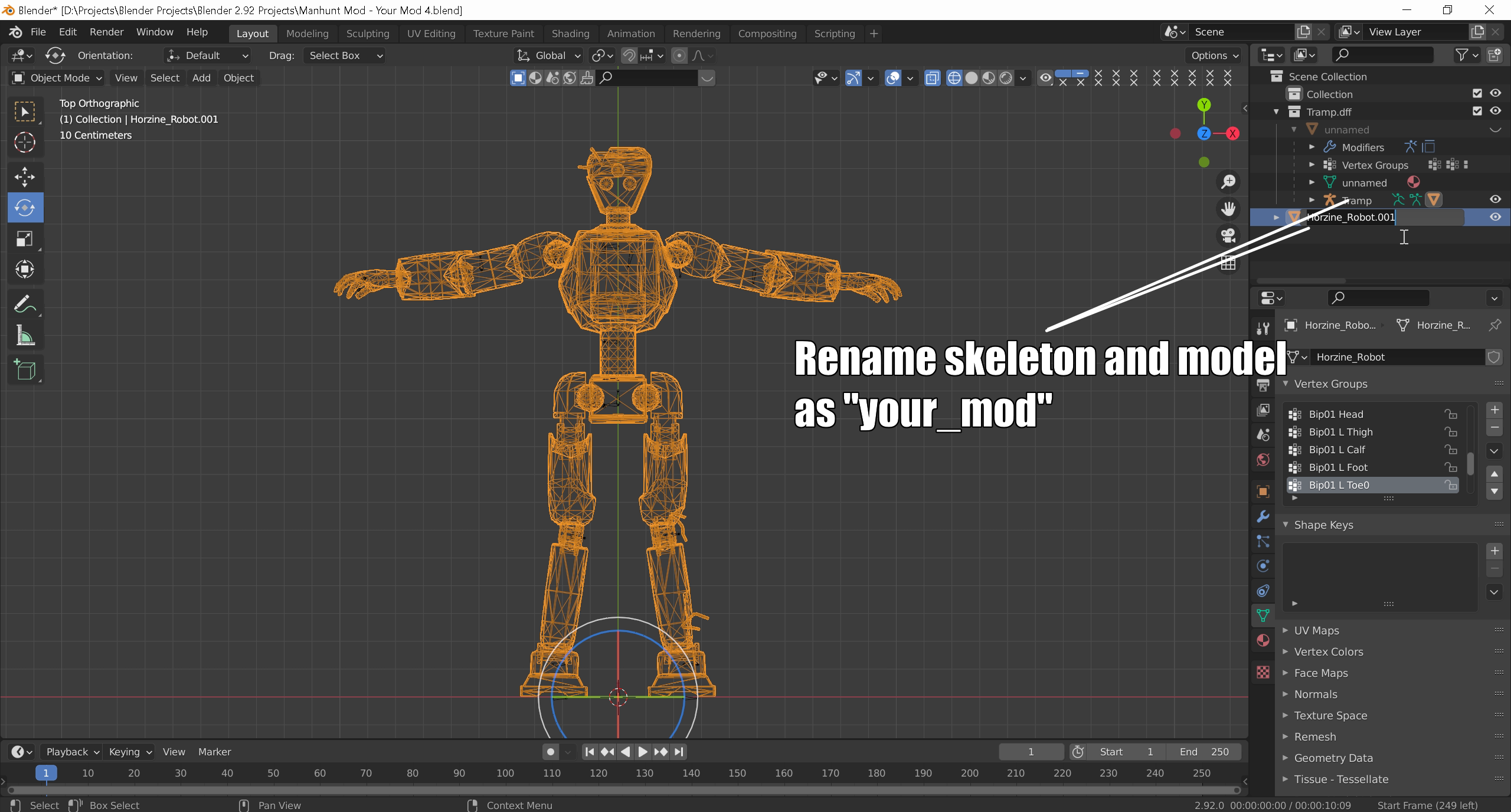The image size is (1511, 812).
Task: Uncheck the Tramp.dff collection checkbox
Action: click(1477, 111)
